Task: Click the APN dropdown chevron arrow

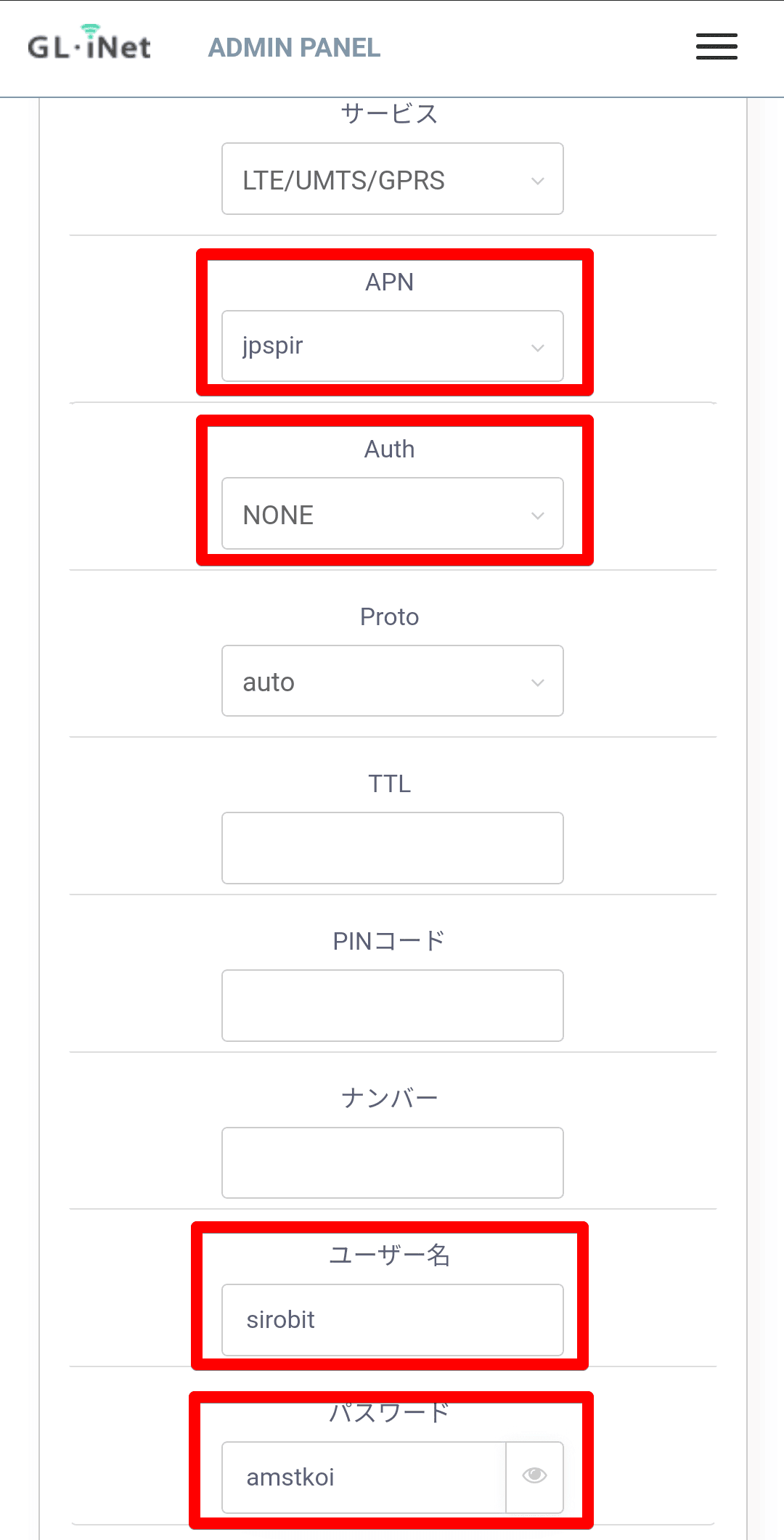Action: [x=537, y=348]
